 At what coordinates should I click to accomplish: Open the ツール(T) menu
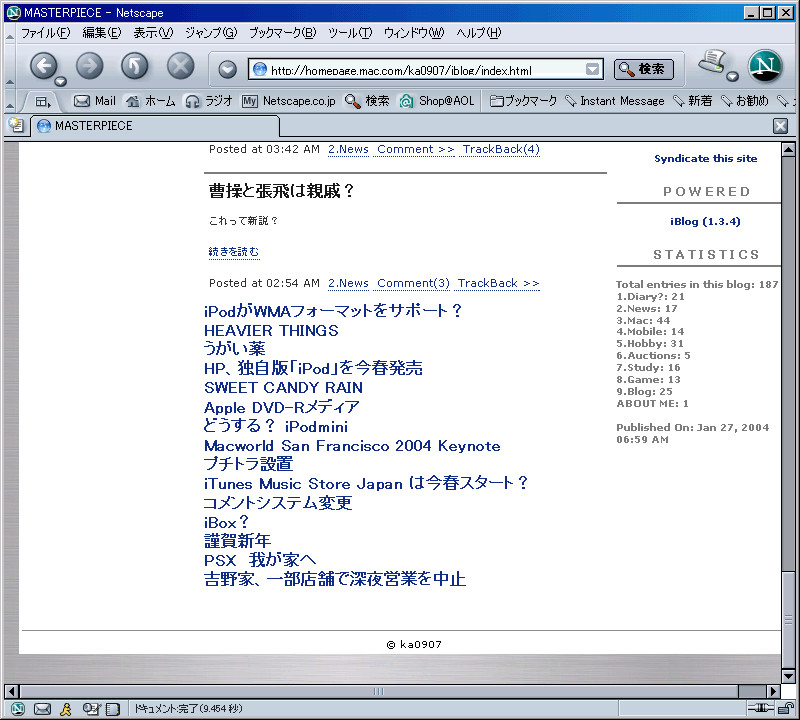click(350, 33)
